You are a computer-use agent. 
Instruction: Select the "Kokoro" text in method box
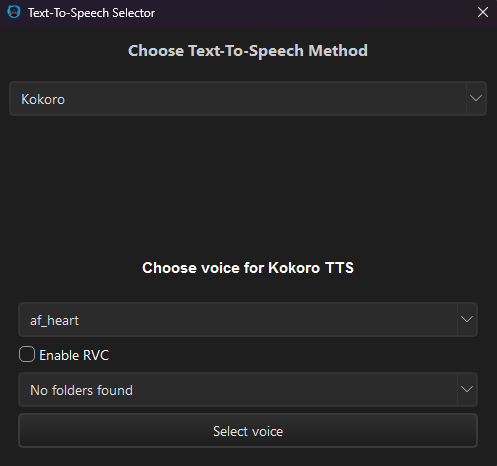(x=43, y=99)
